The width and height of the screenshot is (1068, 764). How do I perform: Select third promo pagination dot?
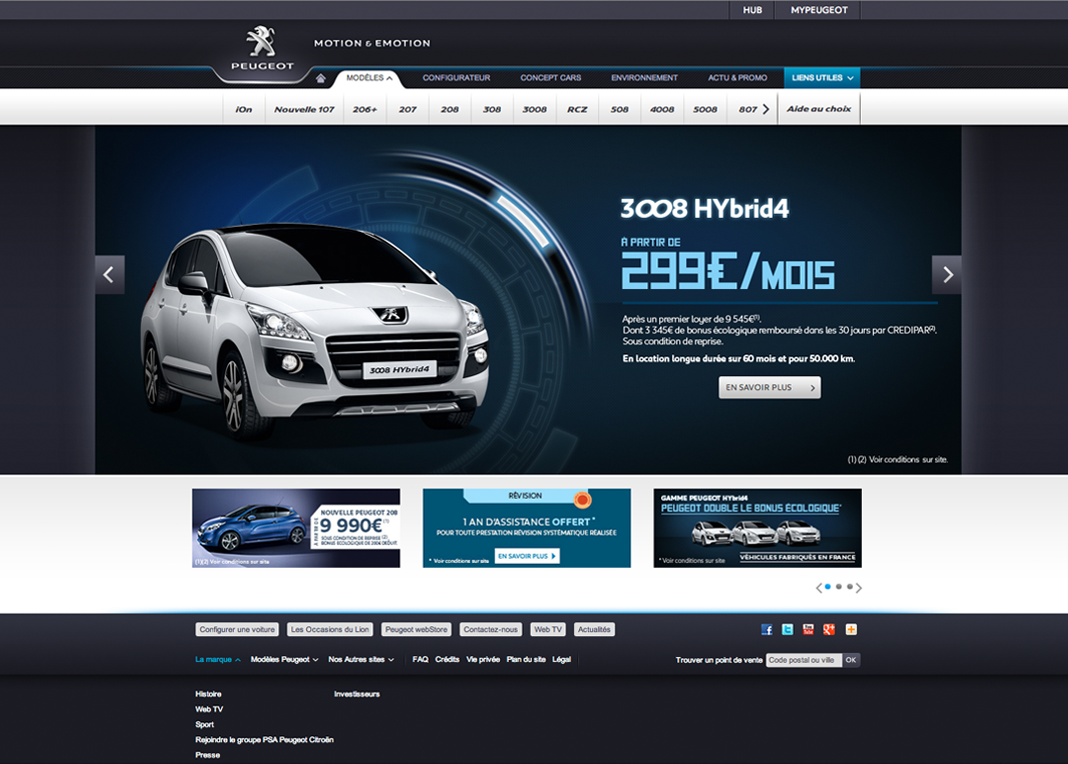pos(849,586)
